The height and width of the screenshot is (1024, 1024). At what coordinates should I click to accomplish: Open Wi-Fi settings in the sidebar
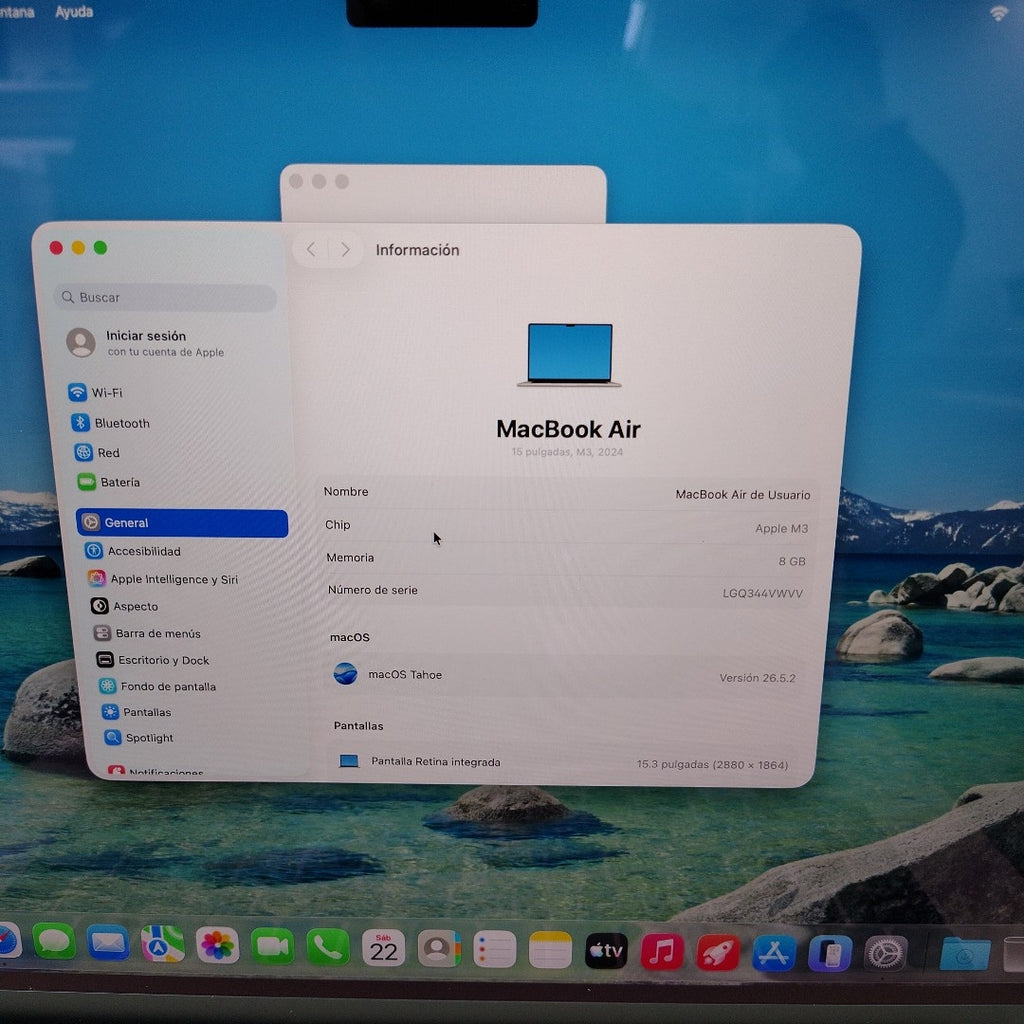pos(96,392)
